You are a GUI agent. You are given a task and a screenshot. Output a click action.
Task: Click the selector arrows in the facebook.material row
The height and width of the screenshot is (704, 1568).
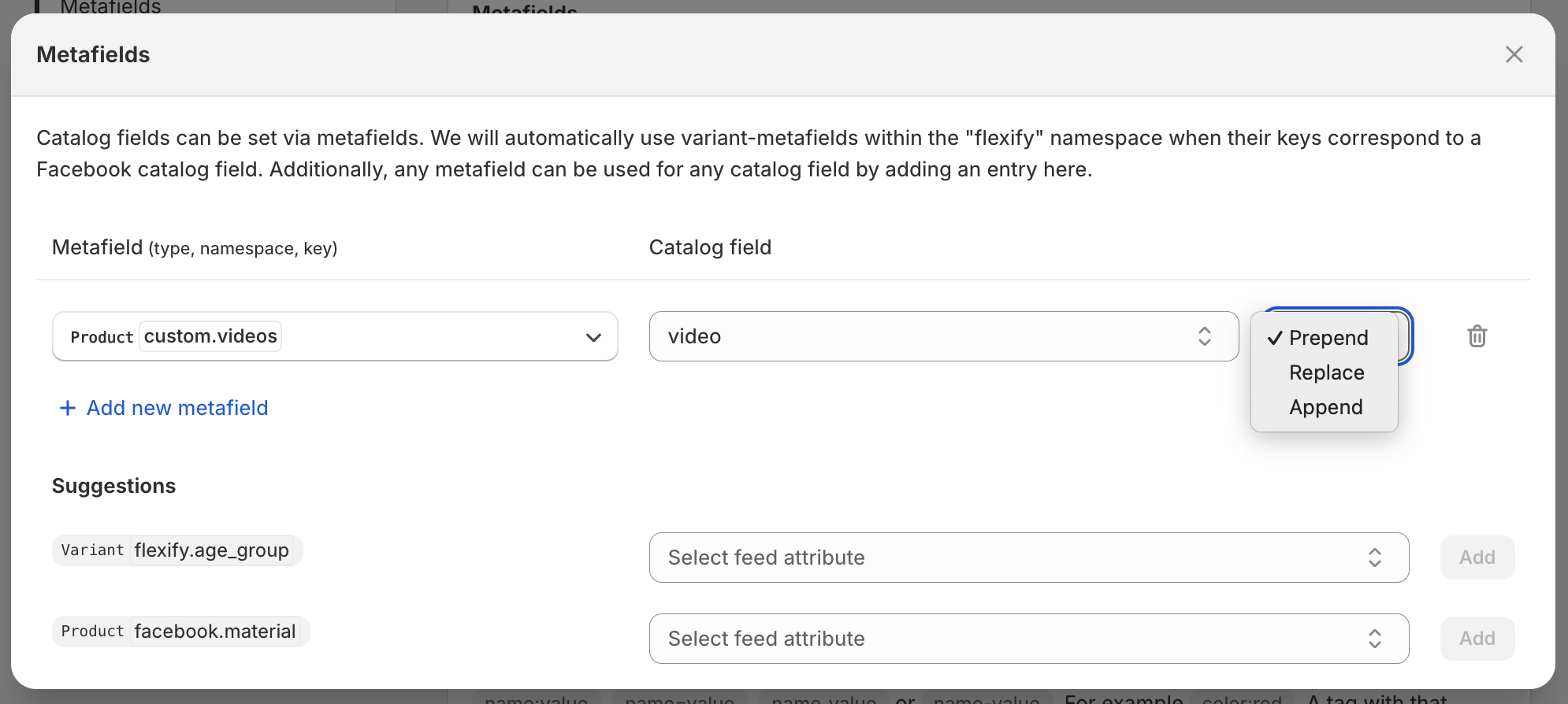(x=1374, y=639)
